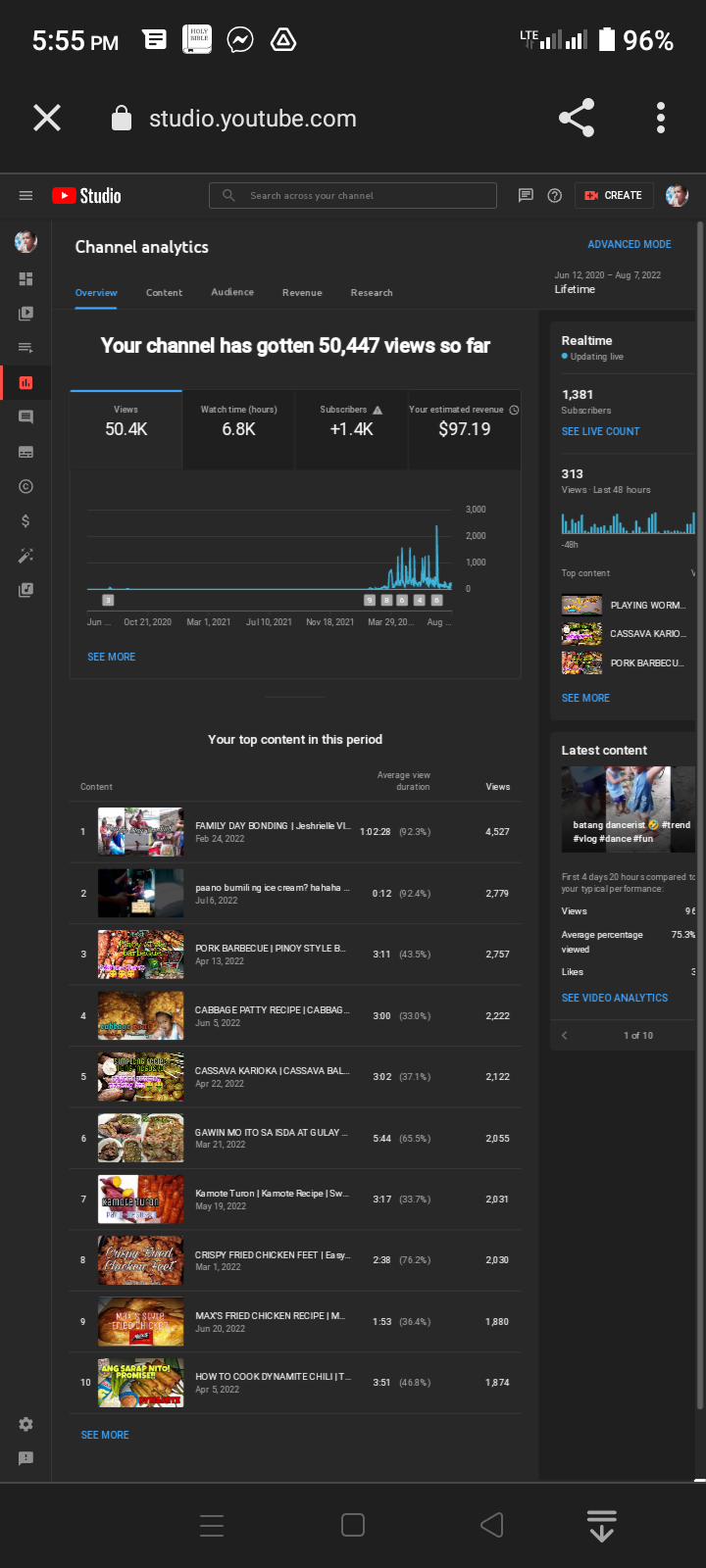Close the browser tab with X

[x=47, y=119]
